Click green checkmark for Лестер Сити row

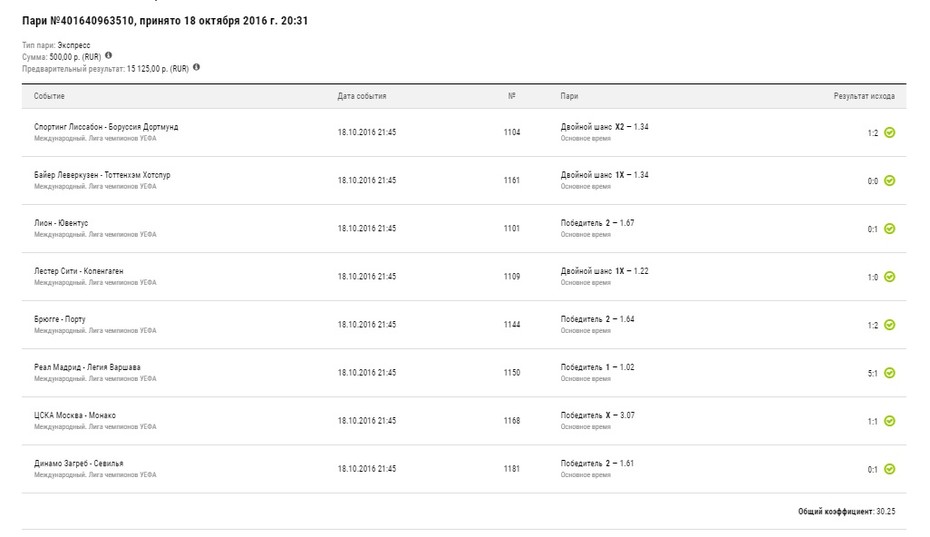[x=889, y=277]
